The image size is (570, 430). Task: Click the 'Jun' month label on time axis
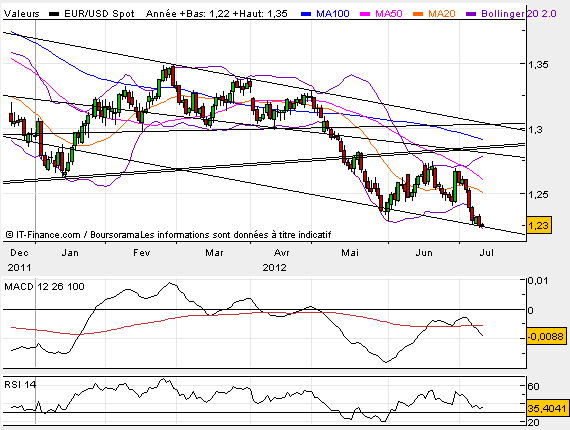(x=424, y=252)
